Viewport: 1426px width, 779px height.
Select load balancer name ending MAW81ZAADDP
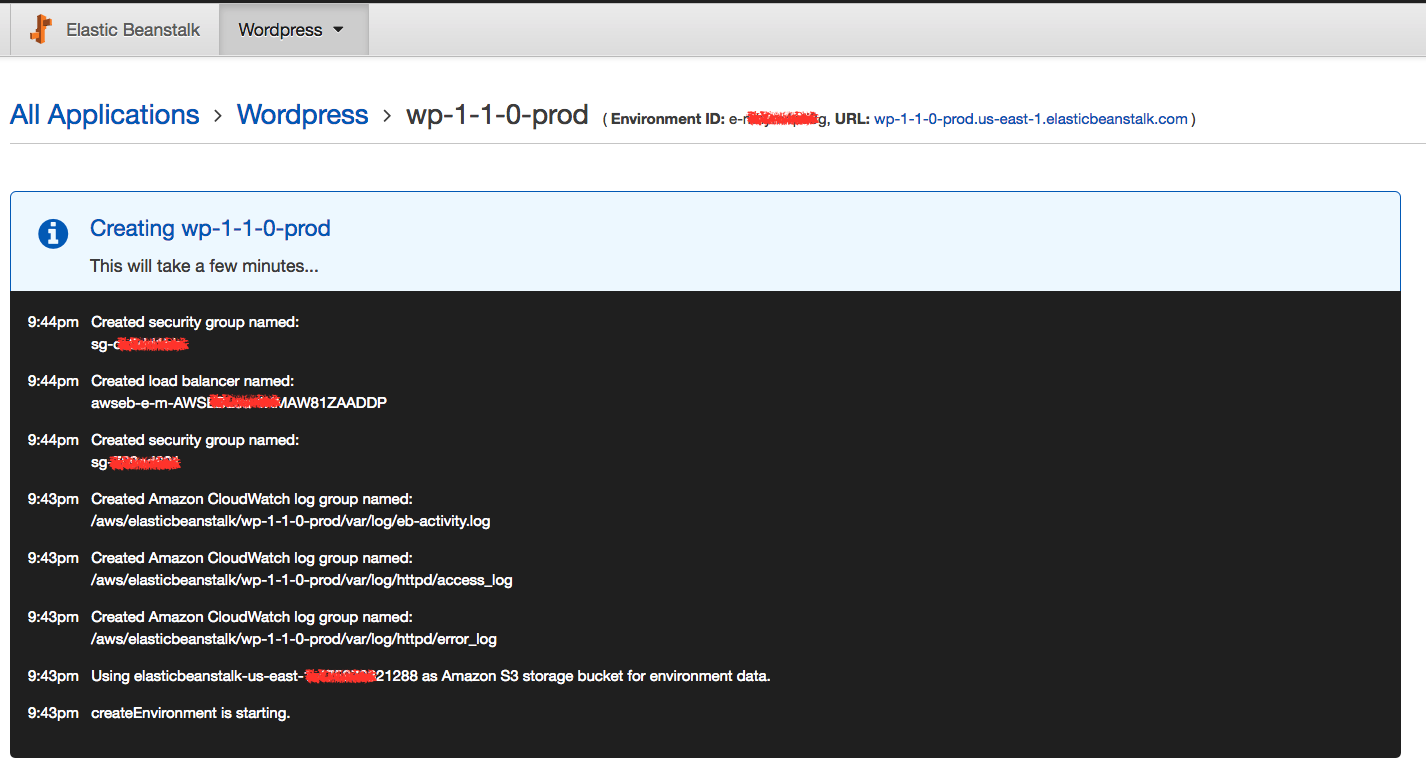pyautogui.click(x=239, y=403)
